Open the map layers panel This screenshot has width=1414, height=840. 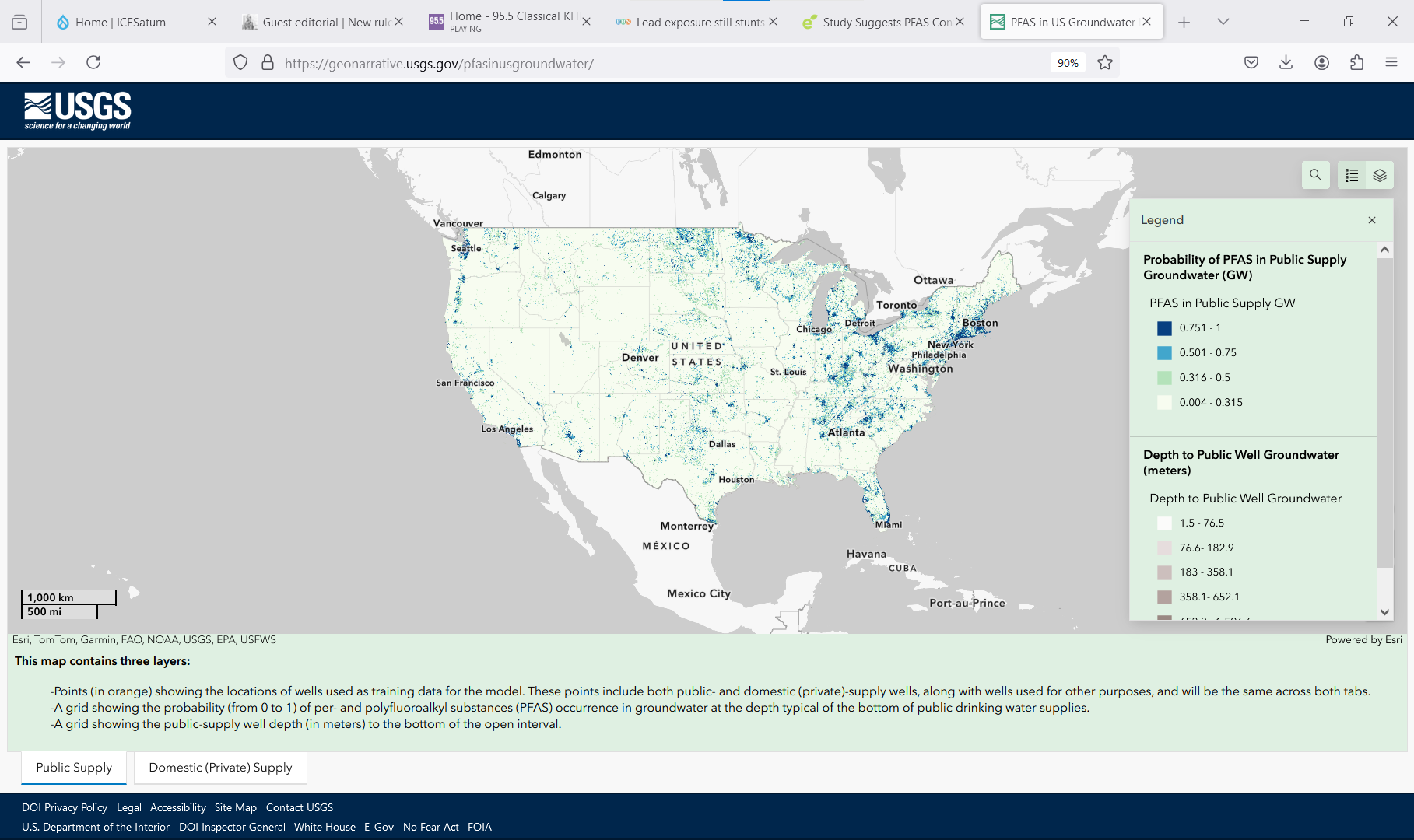tap(1380, 175)
